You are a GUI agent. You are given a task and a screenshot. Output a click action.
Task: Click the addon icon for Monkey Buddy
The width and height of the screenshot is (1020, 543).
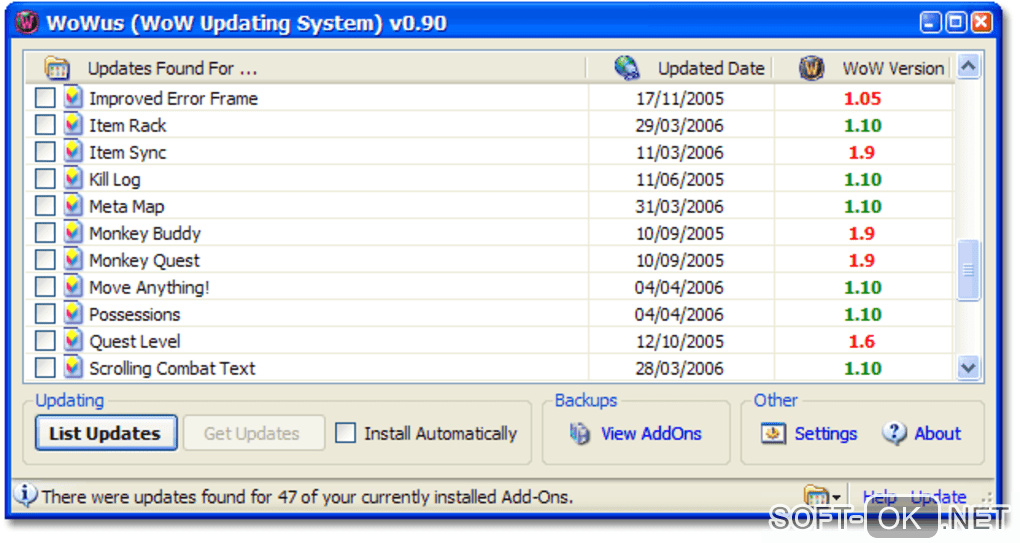click(x=73, y=233)
